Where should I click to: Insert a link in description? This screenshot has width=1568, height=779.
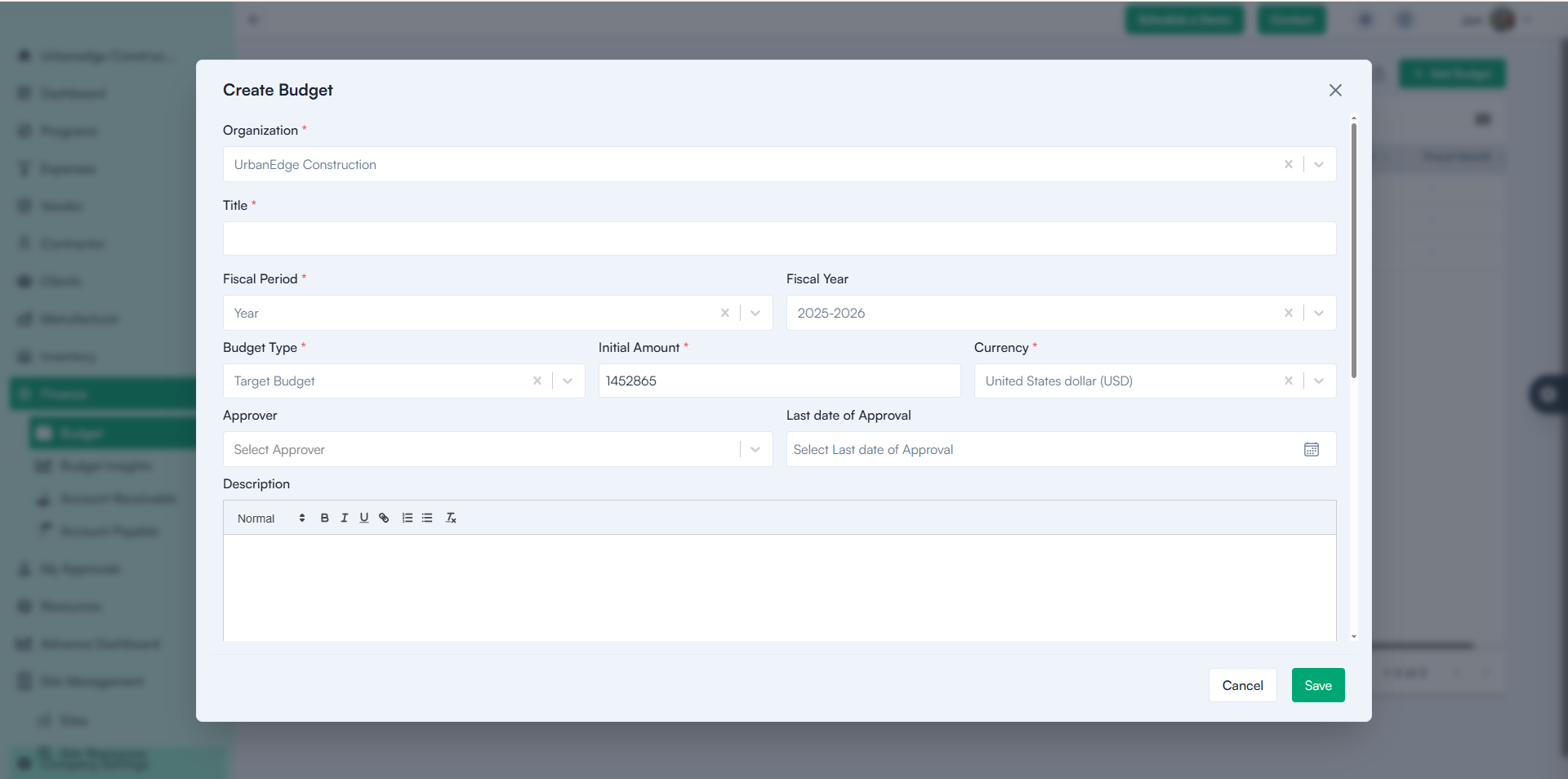click(x=384, y=518)
